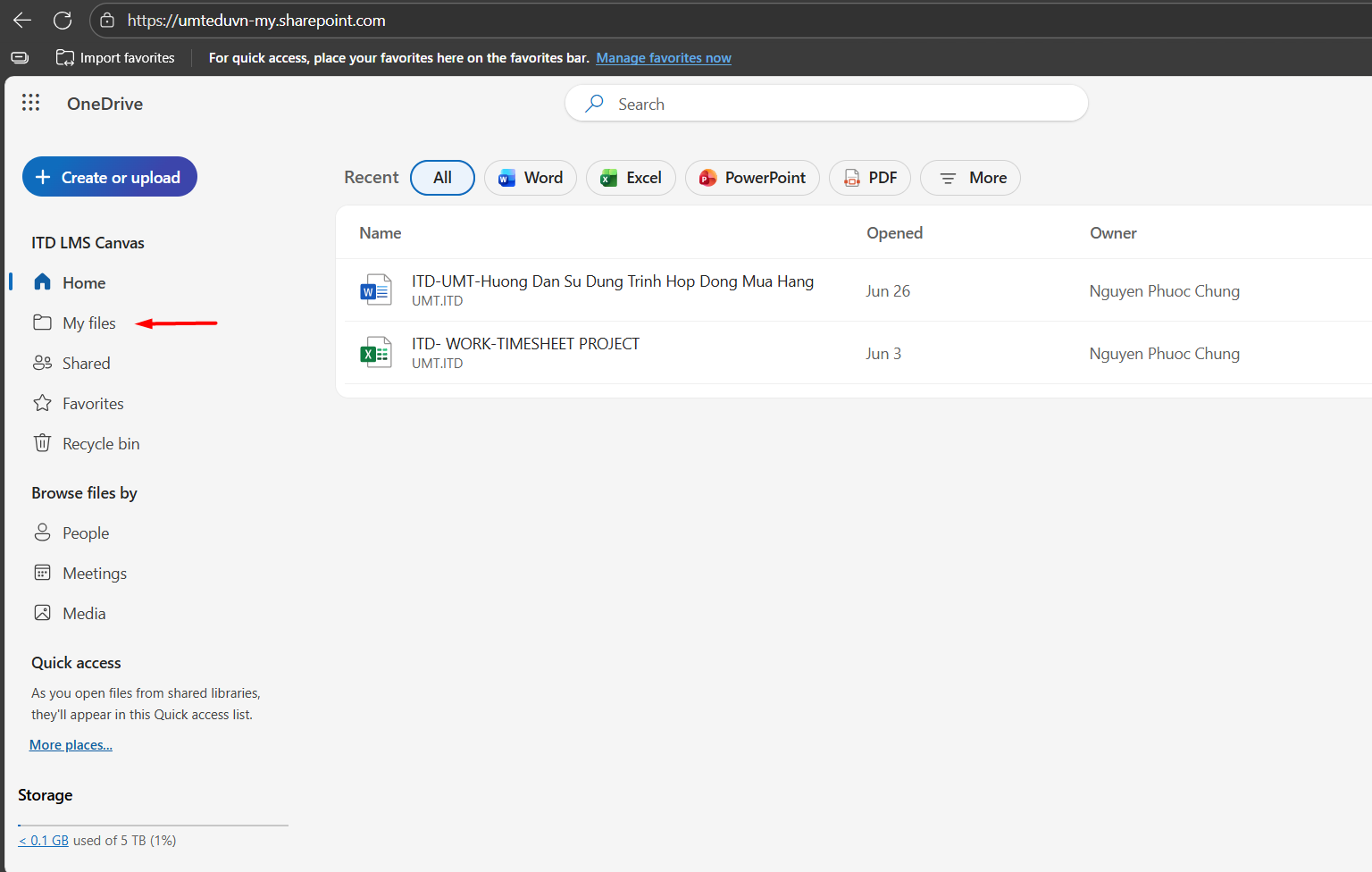The image size is (1372, 872).
Task: Filter recent files by Word
Action: click(531, 178)
